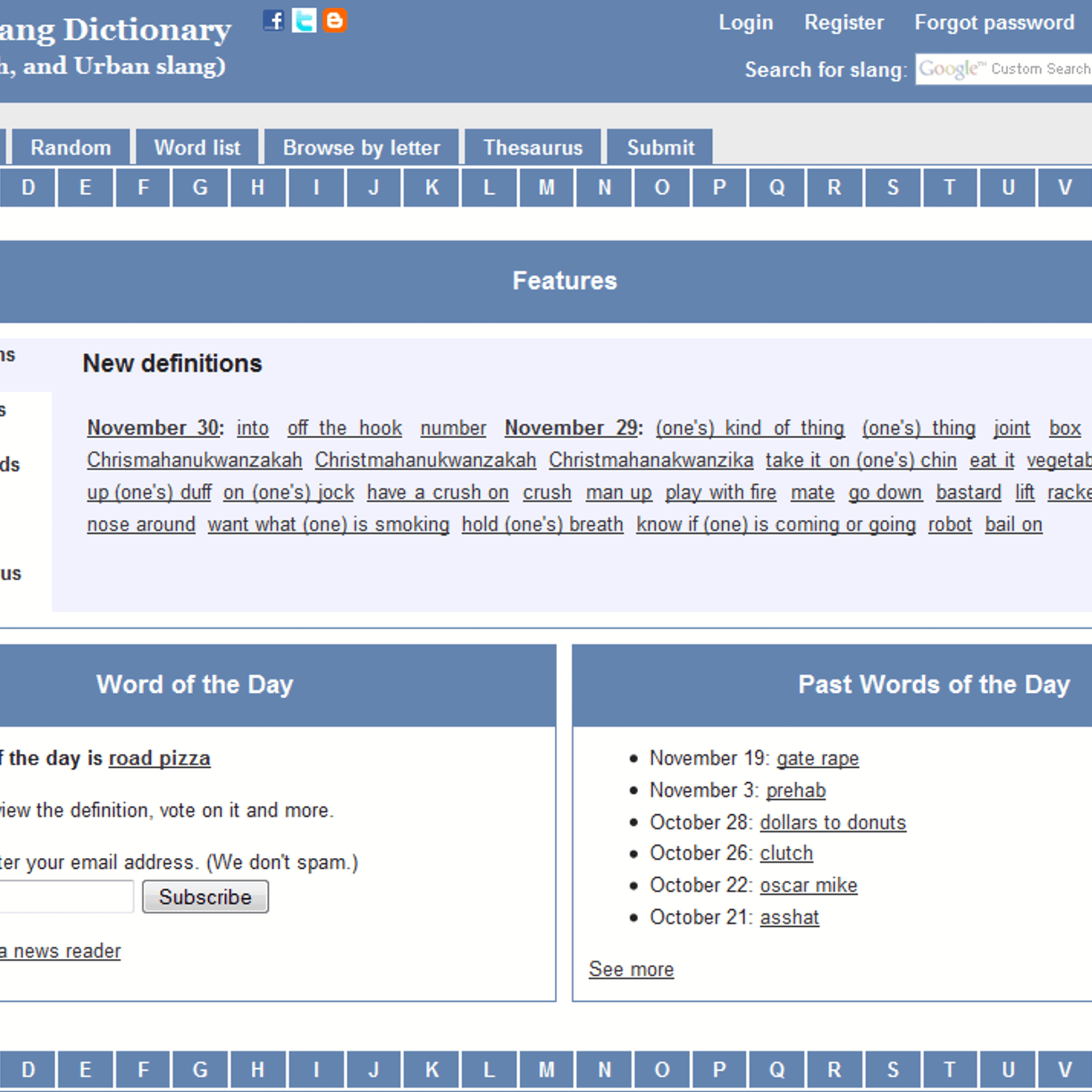This screenshot has height=1092, width=1092.
Task: Open definition for '(one's) kind of thing'
Action: coord(750,428)
